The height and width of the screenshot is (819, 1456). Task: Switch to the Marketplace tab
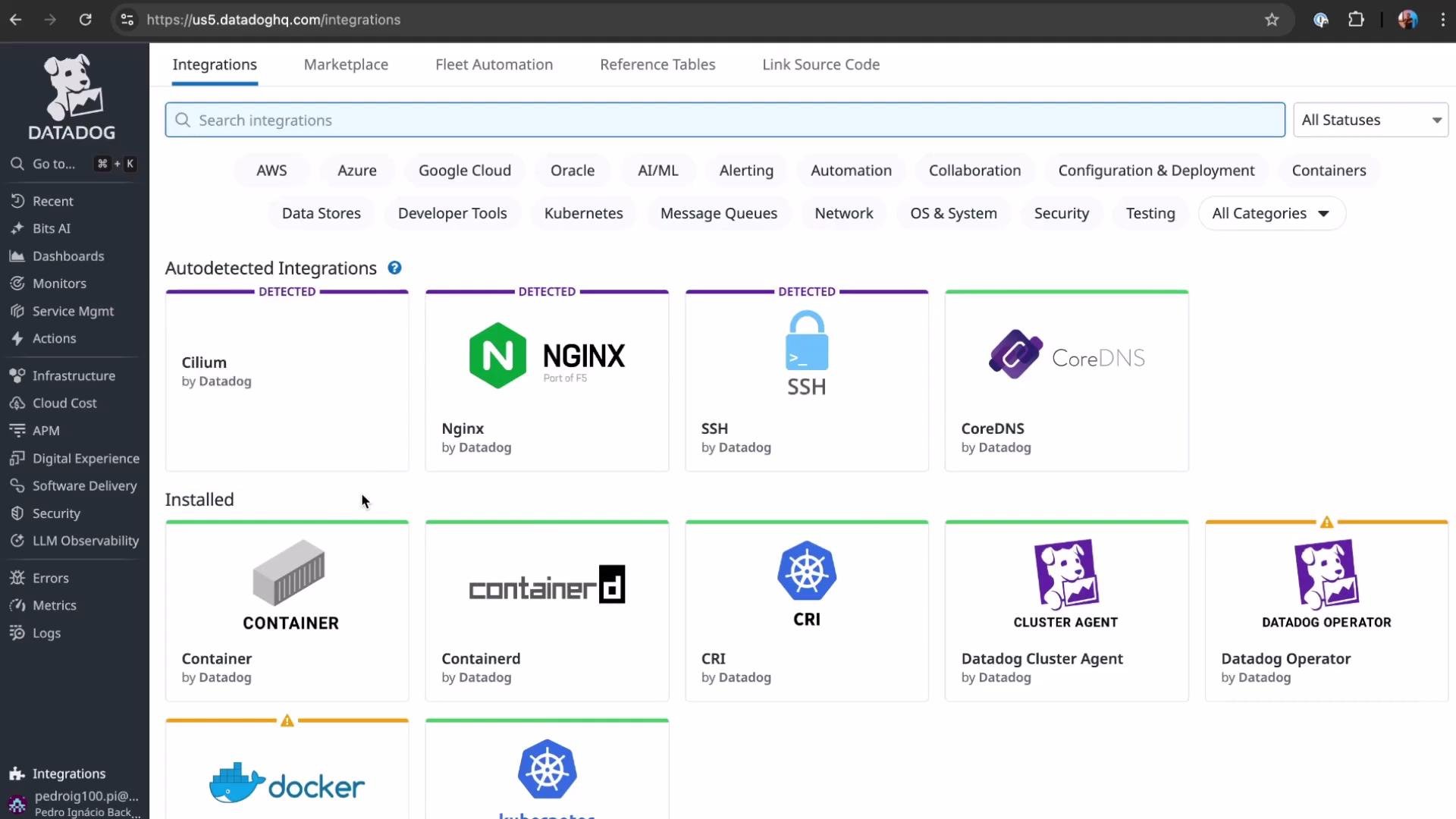346,64
